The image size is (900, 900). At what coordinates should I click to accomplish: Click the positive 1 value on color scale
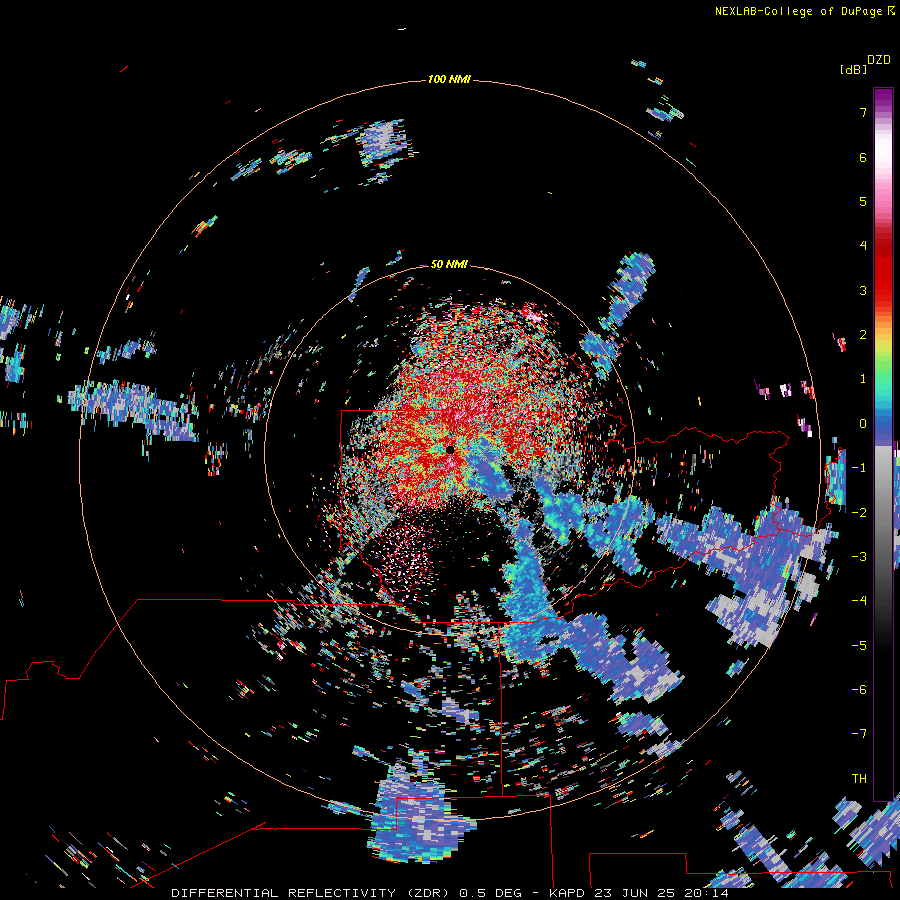click(x=863, y=379)
